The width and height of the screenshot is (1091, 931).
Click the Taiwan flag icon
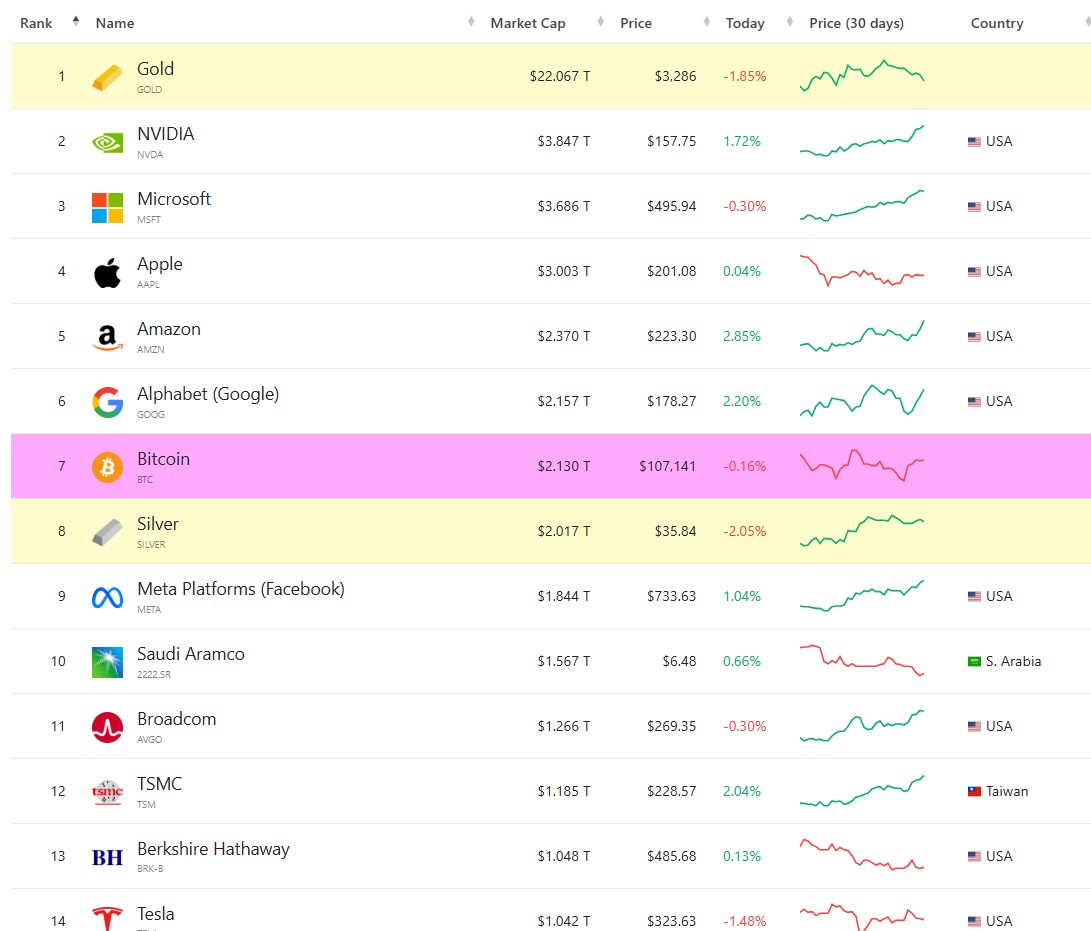tap(974, 791)
